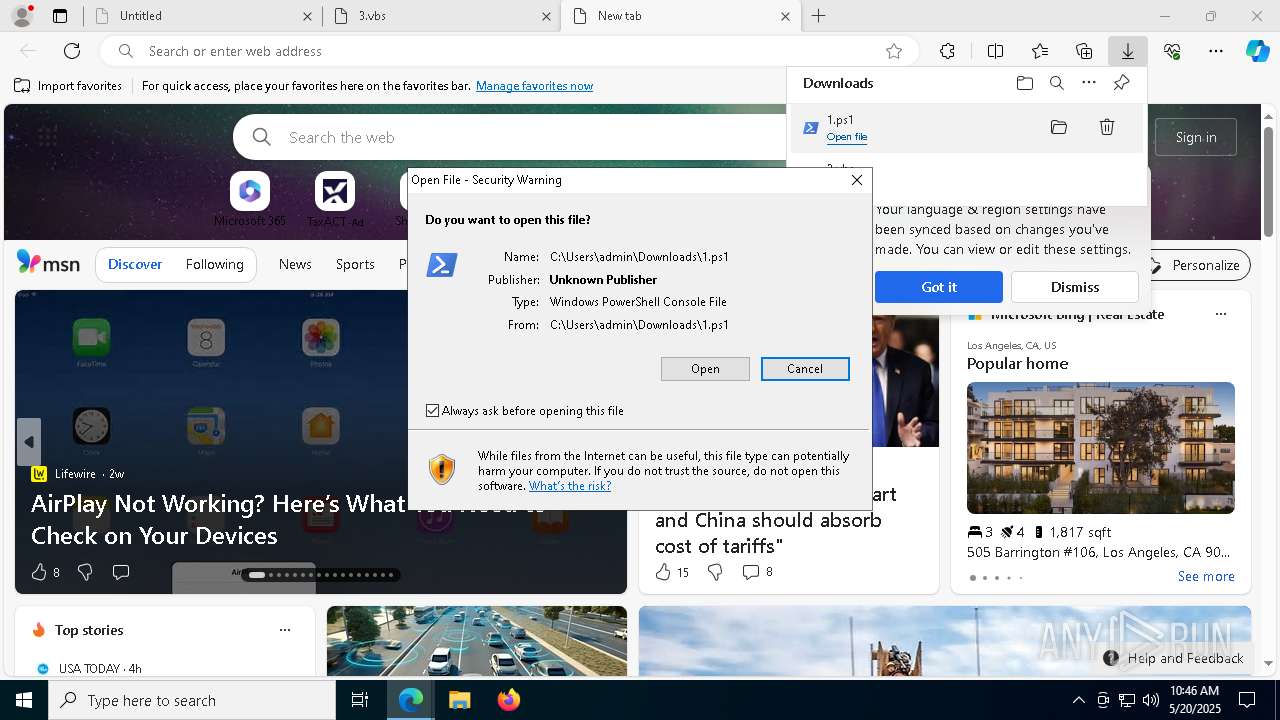Select the New tab tab

coord(680,16)
